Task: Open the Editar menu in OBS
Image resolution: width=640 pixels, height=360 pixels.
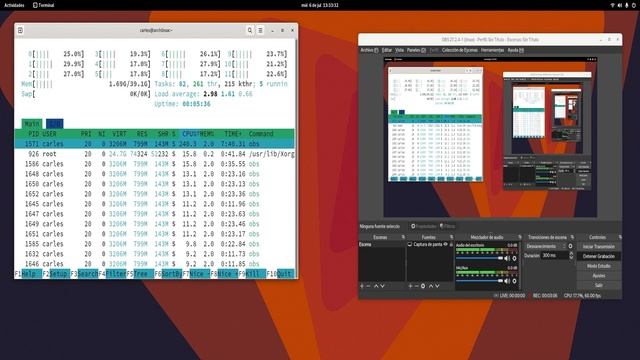Action: point(387,50)
